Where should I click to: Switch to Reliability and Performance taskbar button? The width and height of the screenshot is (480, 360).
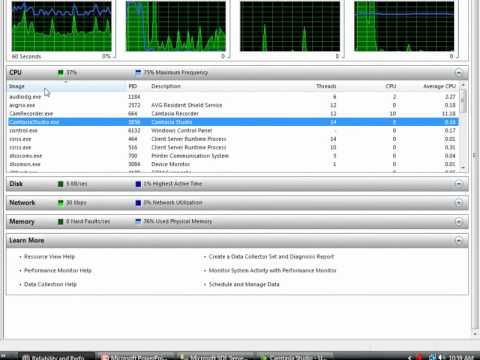coord(57,357)
